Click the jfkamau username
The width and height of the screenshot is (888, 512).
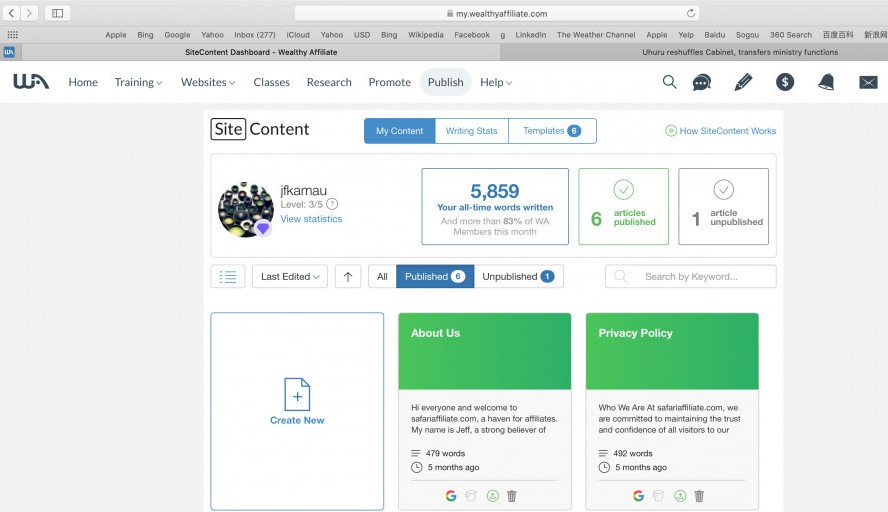click(304, 190)
